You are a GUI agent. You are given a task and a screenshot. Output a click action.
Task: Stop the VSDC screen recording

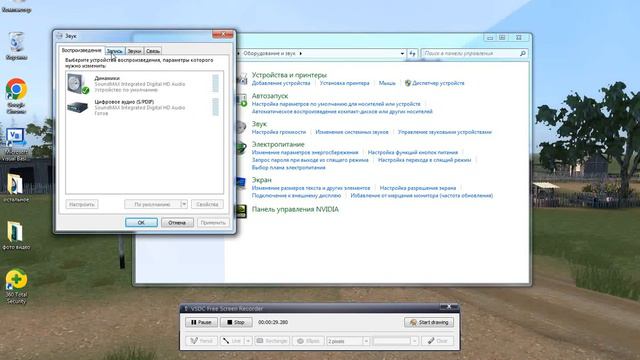click(236, 322)
